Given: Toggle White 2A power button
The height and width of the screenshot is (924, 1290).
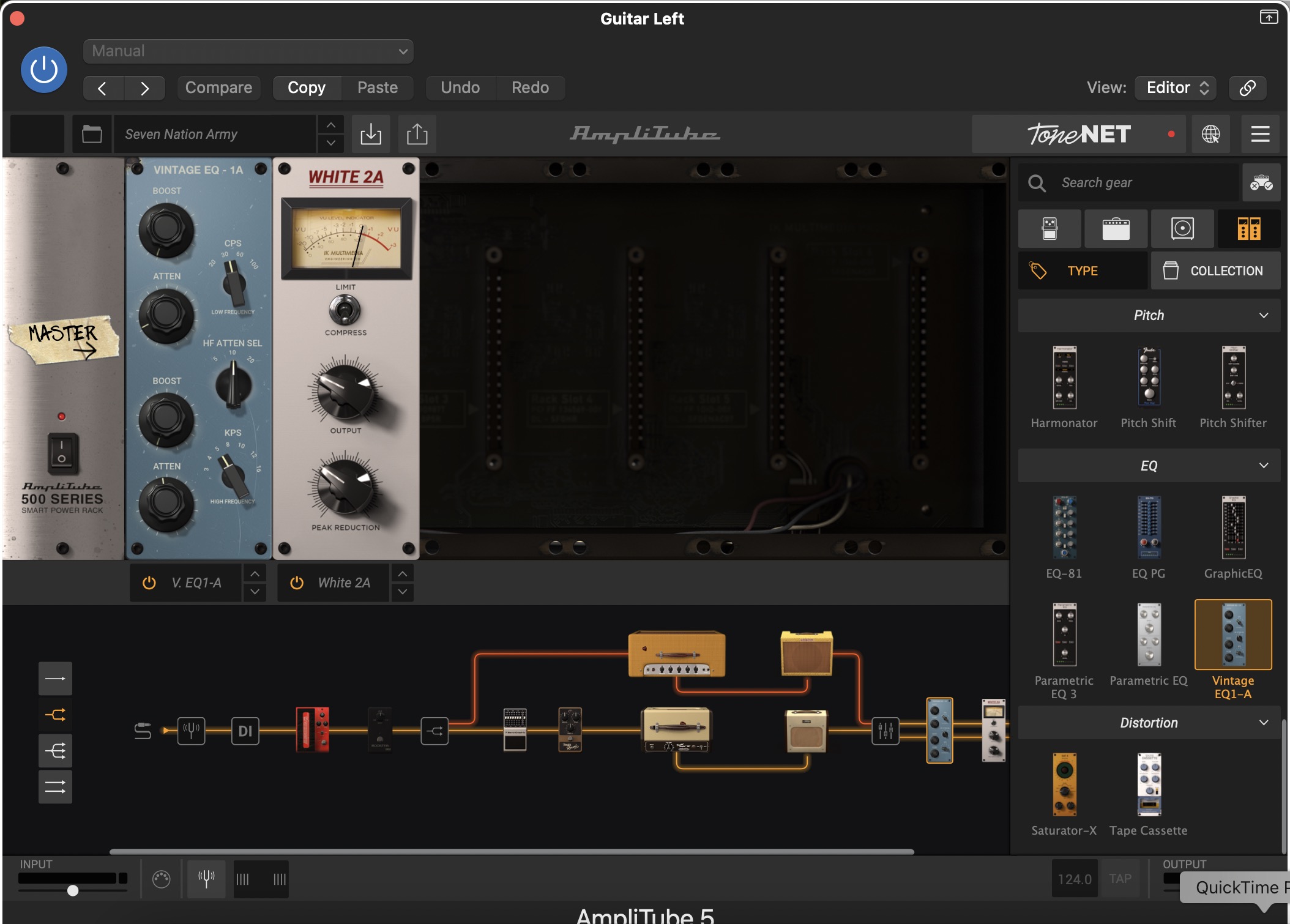Looking at the screenshot, I should tap(297, 583).
